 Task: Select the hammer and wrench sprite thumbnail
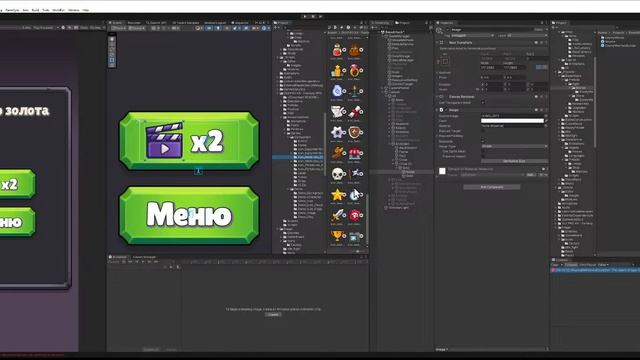coord(337,153)
